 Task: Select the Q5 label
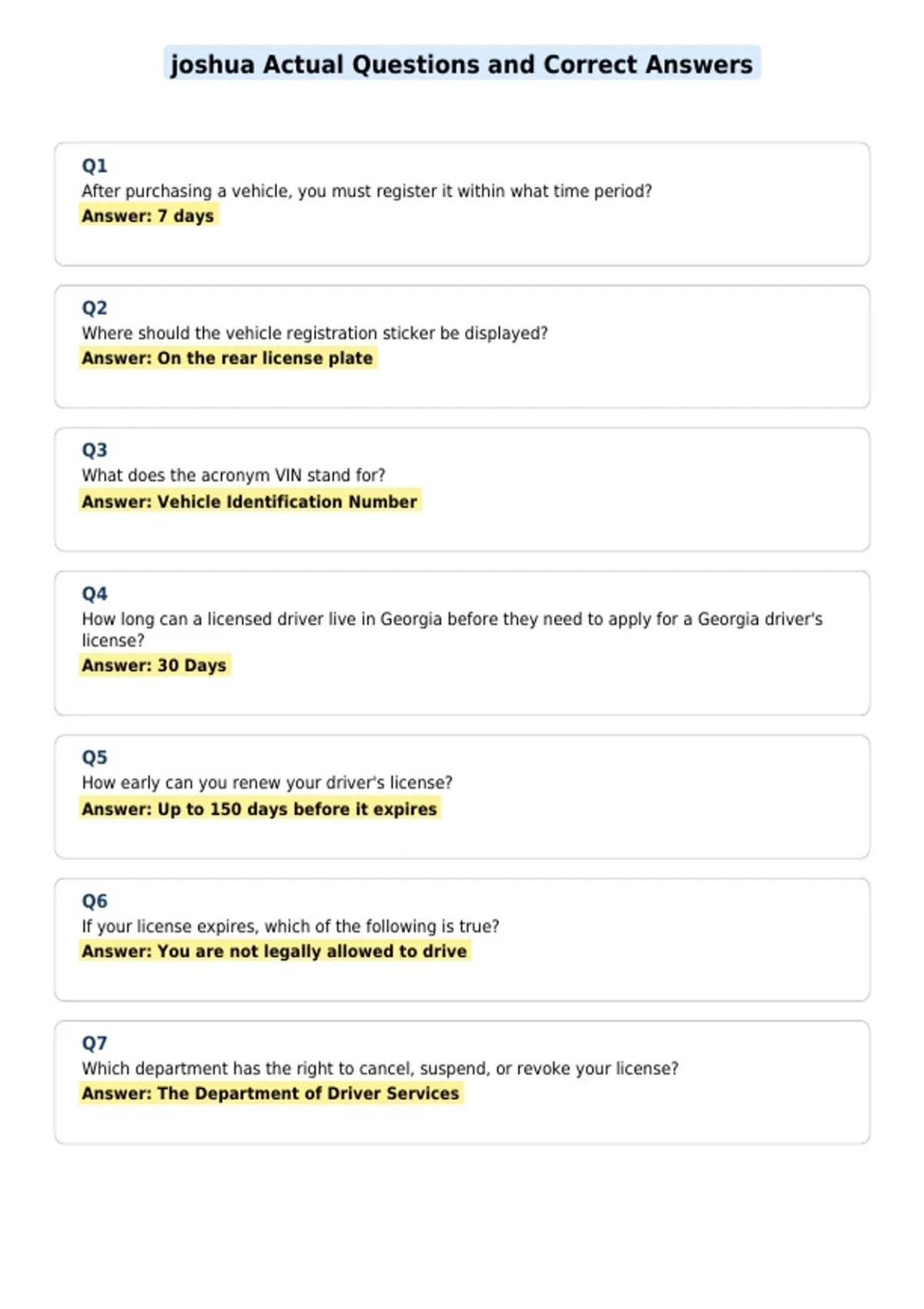[95, 758]
